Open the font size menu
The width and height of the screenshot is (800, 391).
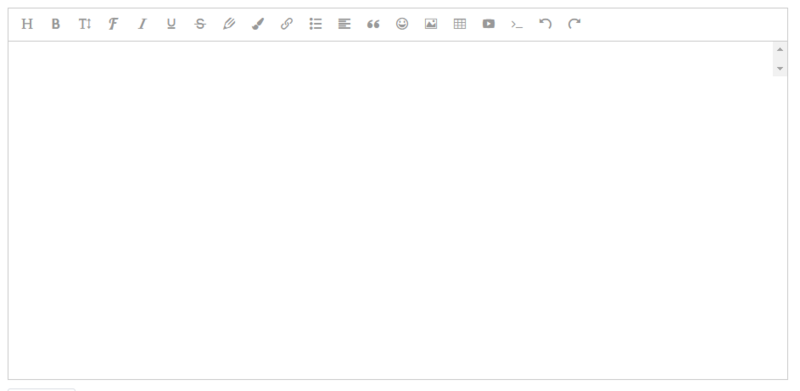(85, 24)
